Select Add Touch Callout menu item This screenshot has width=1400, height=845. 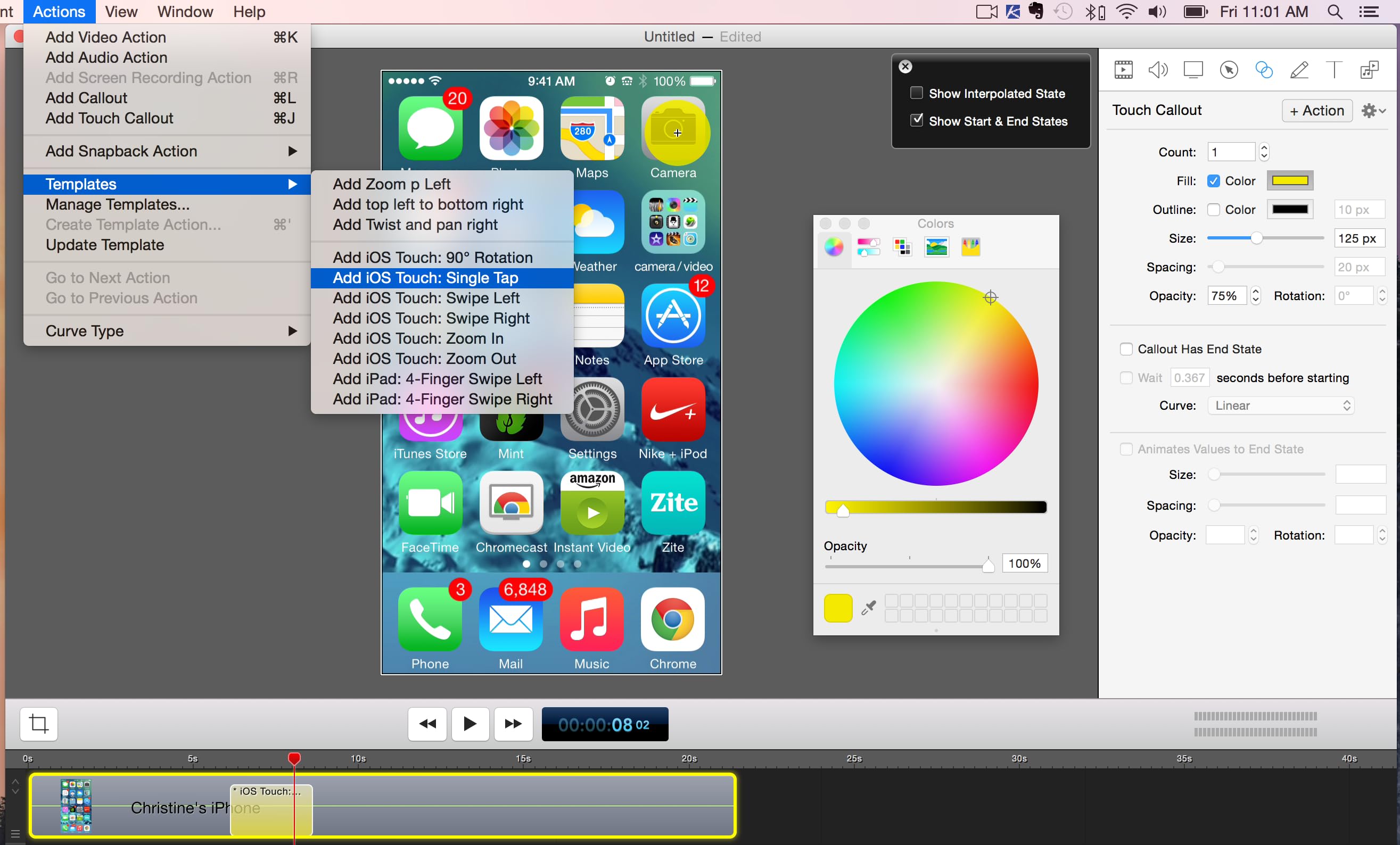pos(167,118)
